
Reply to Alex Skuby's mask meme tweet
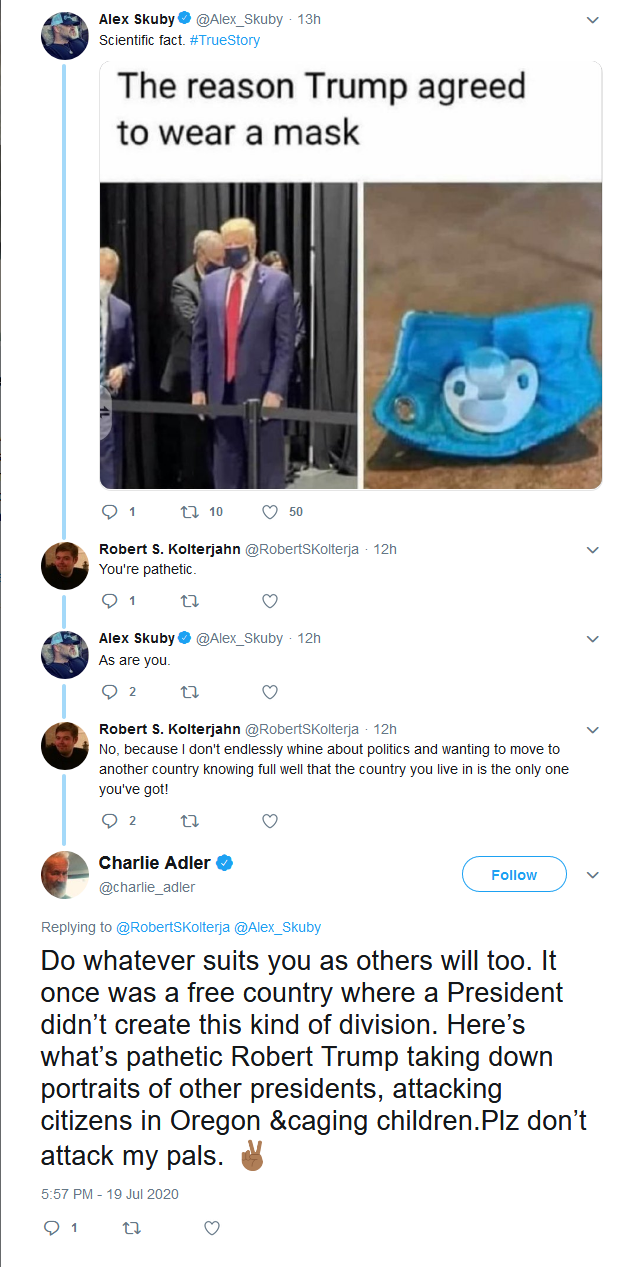pos(111,512)
